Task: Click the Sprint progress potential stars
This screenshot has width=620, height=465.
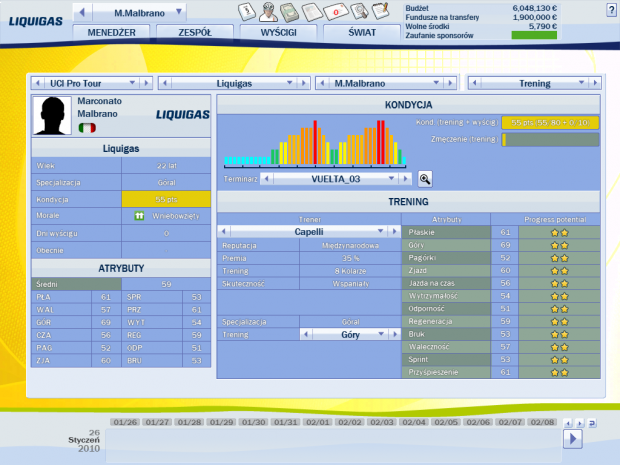Action: point(560,360)
